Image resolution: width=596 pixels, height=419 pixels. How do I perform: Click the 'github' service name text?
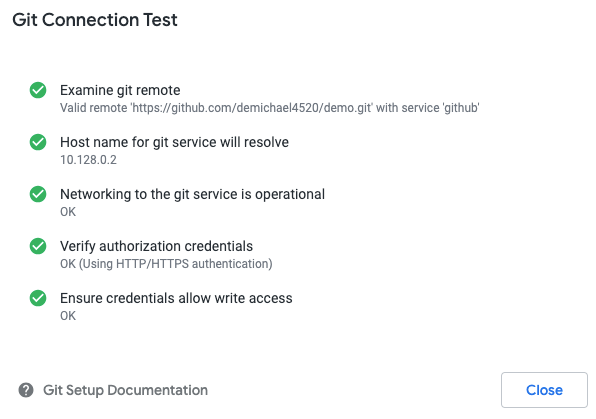(461, 108)
